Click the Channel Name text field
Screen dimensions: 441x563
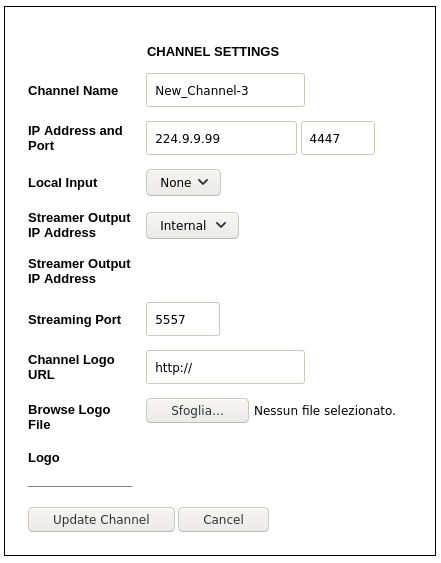(x=225, y=90)
